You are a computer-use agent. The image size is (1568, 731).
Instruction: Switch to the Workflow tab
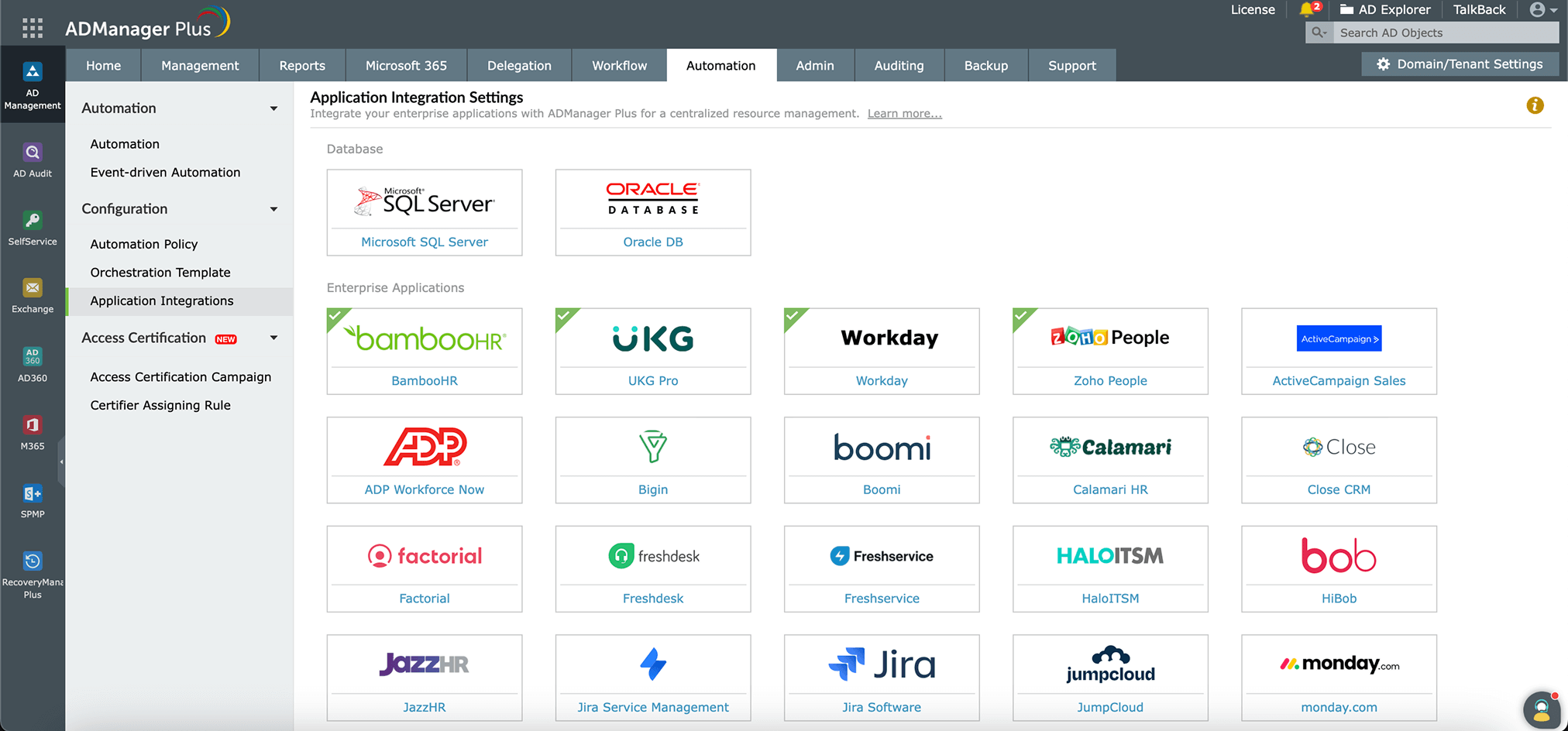pos(619,66)
